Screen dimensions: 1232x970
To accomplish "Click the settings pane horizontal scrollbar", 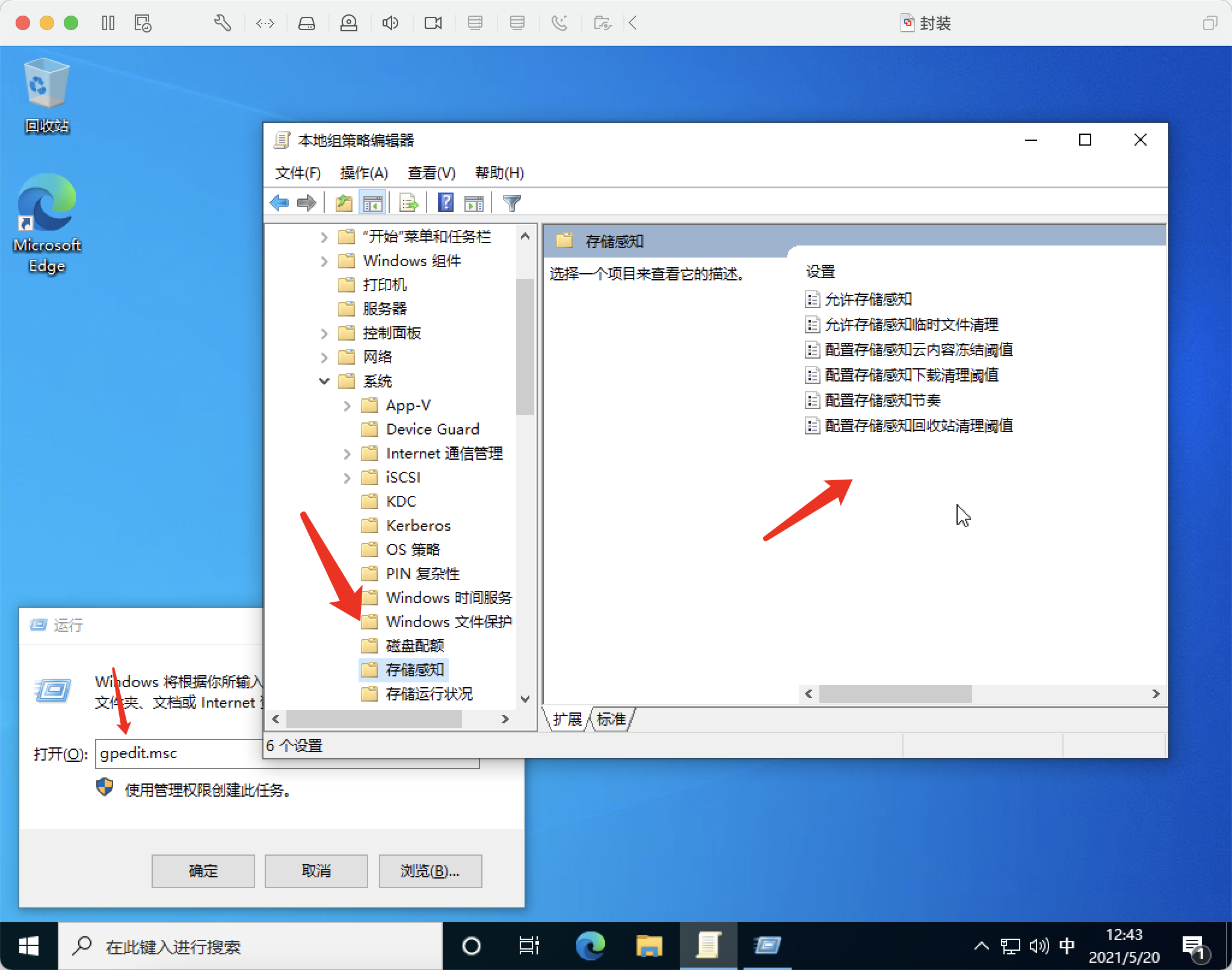I will pyautogui.click(x=895, y=693).
